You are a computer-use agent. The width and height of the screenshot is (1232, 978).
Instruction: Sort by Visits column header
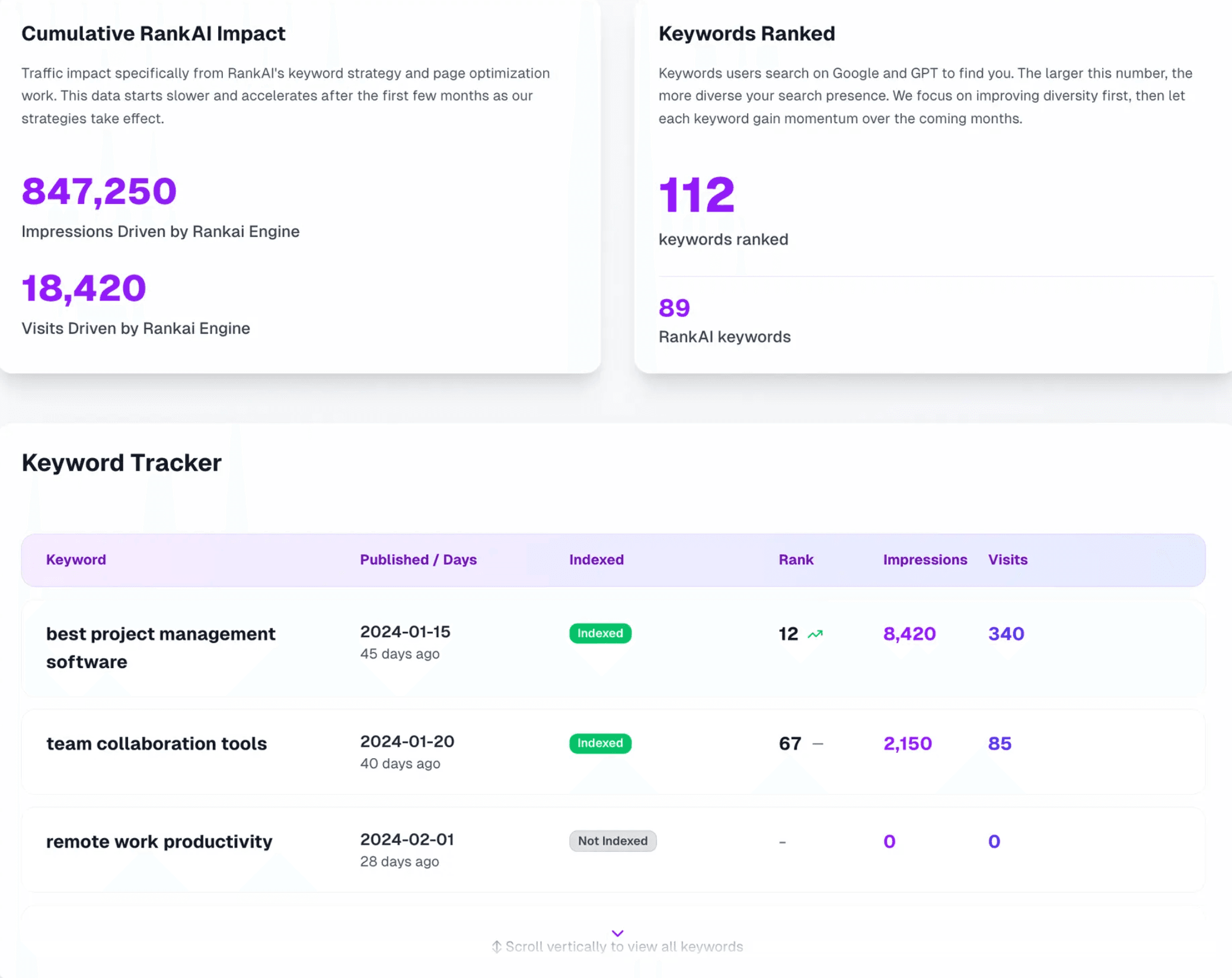click(1007, 560)
